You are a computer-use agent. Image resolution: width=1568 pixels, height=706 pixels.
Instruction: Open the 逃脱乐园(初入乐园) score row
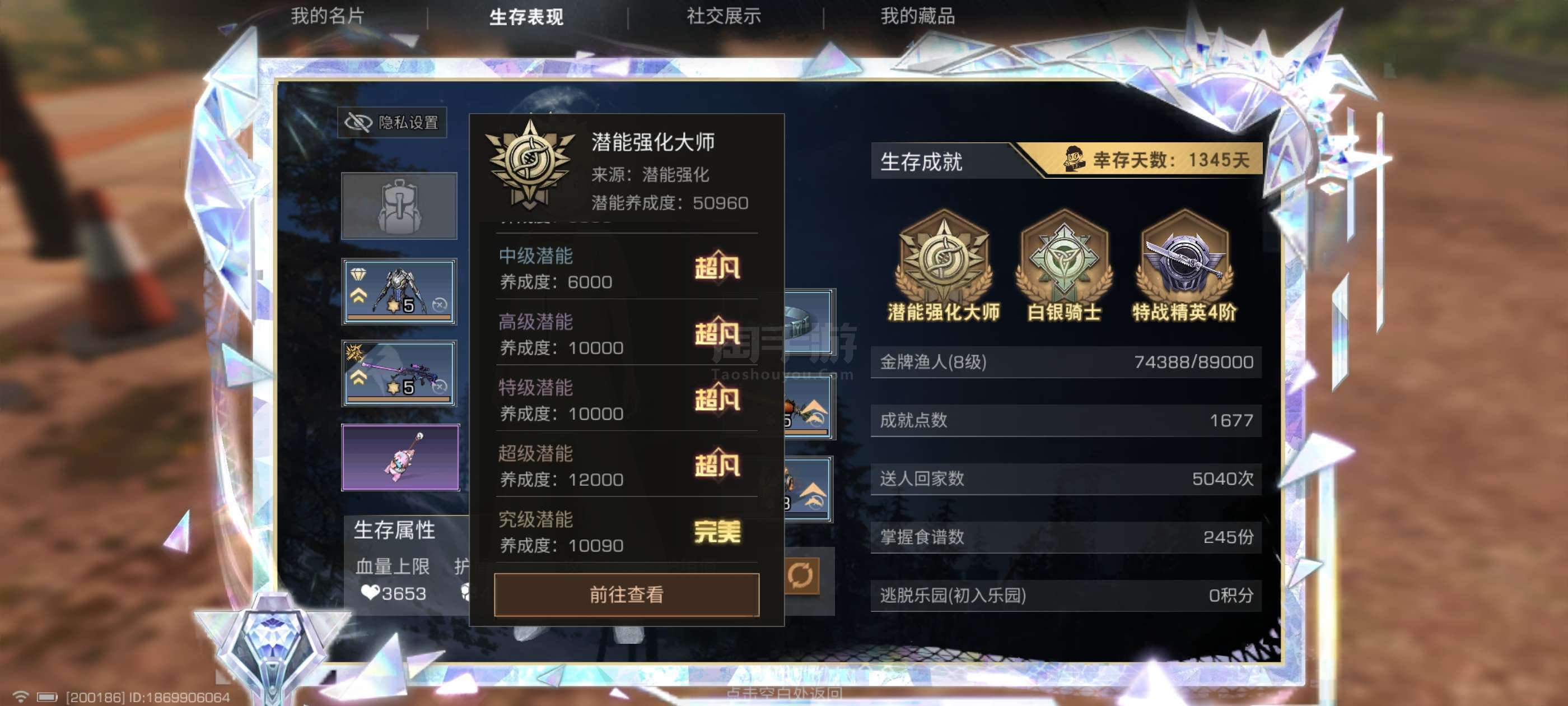click(1066, 595)
